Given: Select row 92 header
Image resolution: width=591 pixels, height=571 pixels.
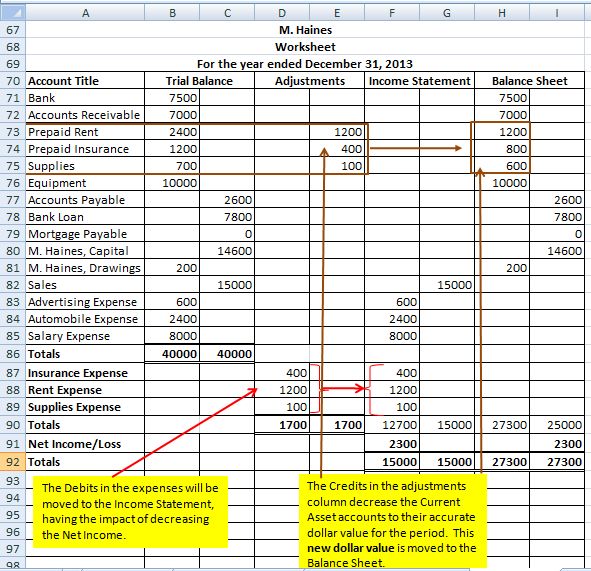Looking at the screenshot, I should [13, 462].
